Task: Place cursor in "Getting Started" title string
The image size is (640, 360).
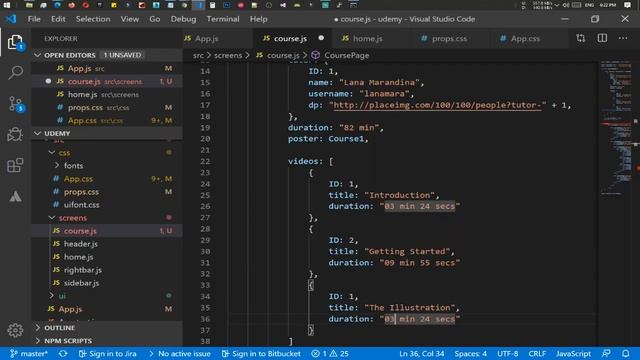Action: coord(407,251)
